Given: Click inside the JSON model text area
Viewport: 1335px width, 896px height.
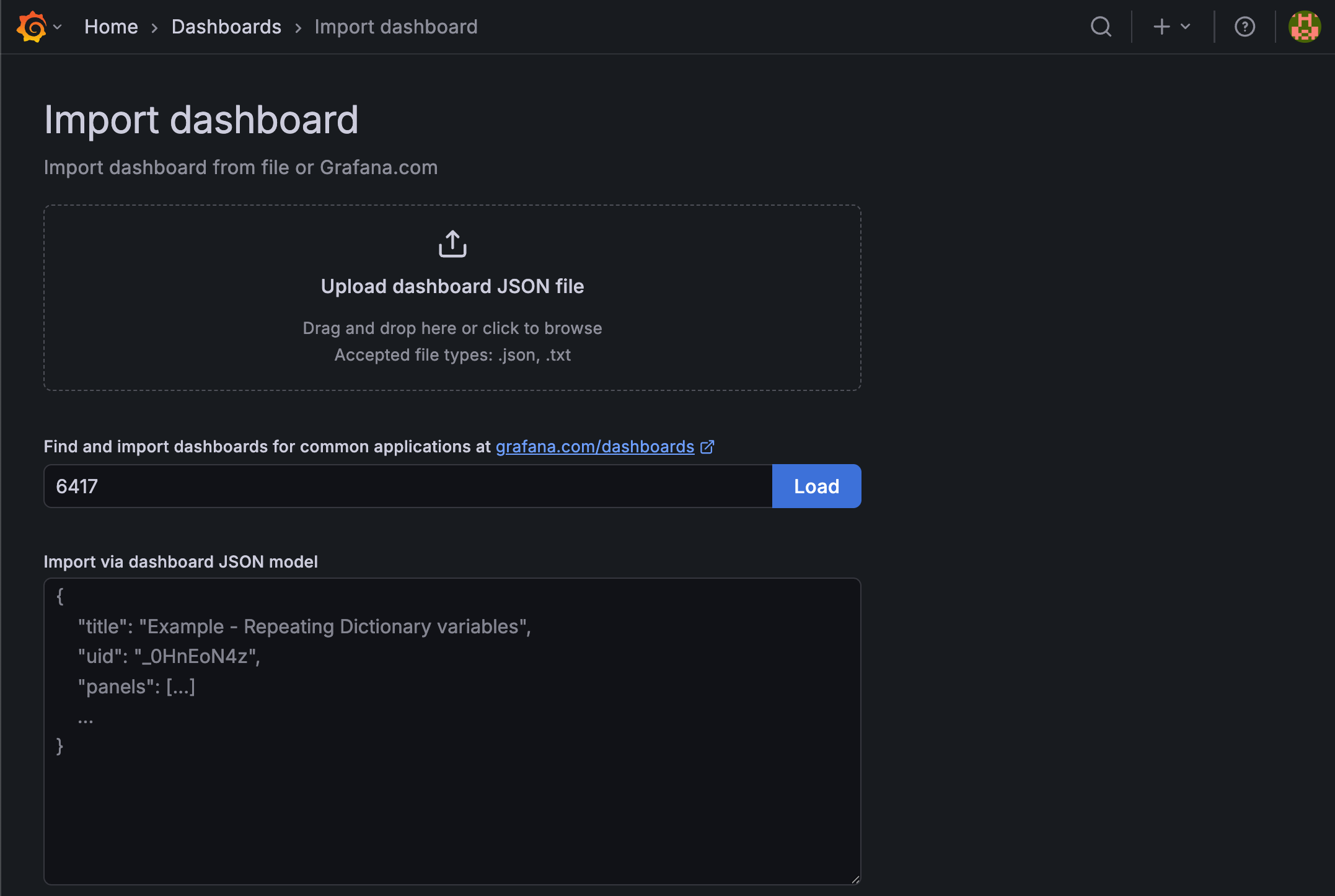Looking at the screenshot, I should (452, 731).
